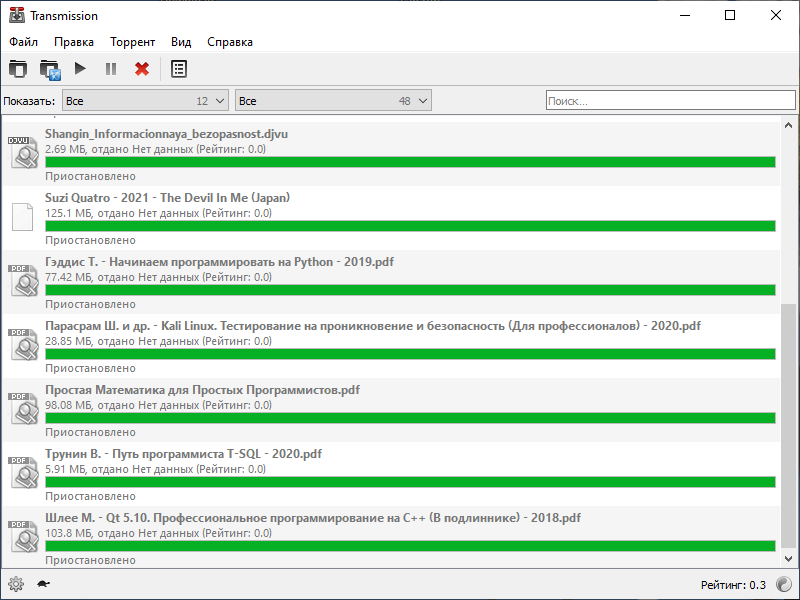Click the PDF icon for Парасрам Ш. torrent
Screen dimensions: 800x600
(x=23, y=344)
